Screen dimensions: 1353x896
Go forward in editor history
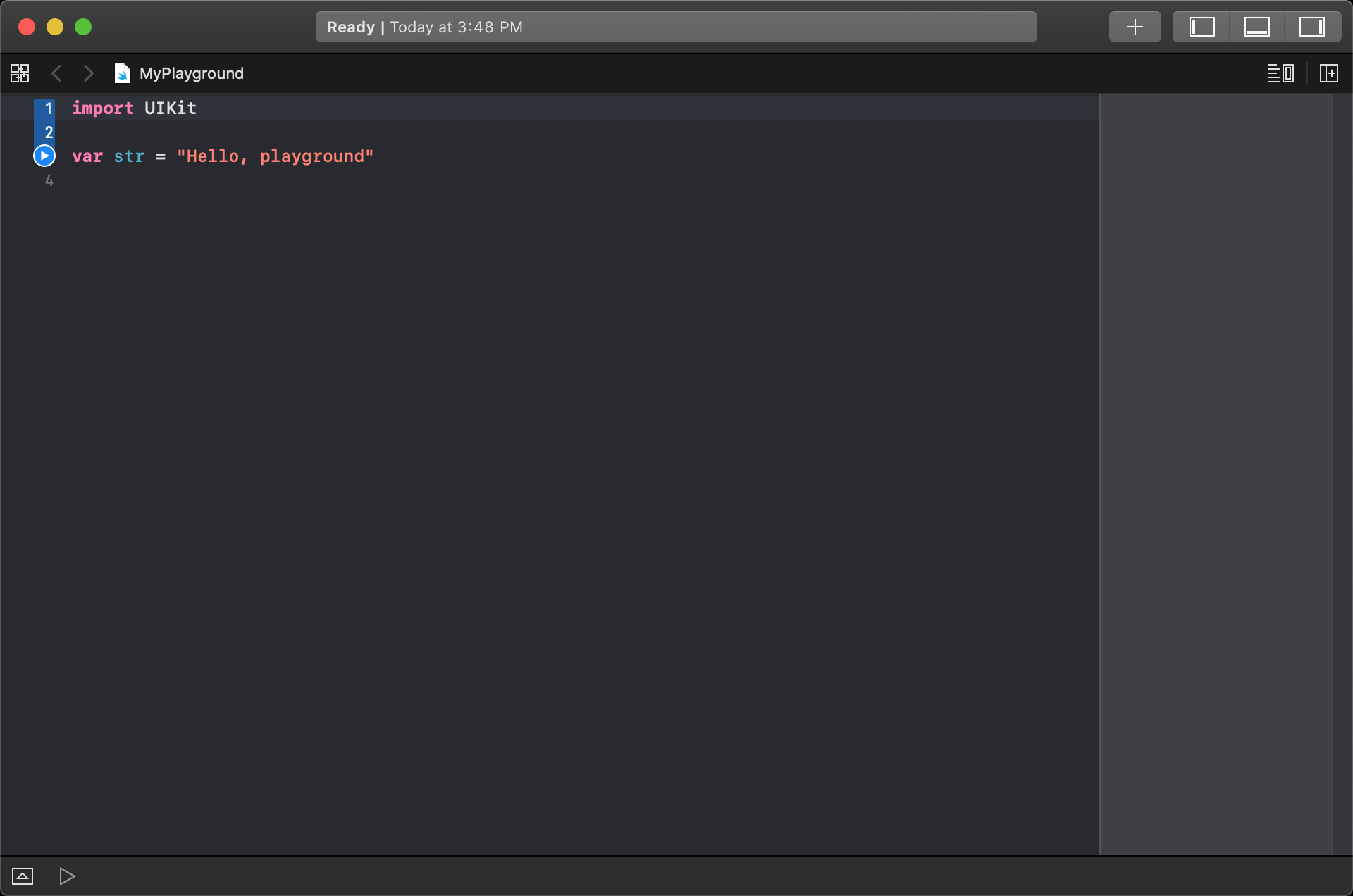click(88, 73)
